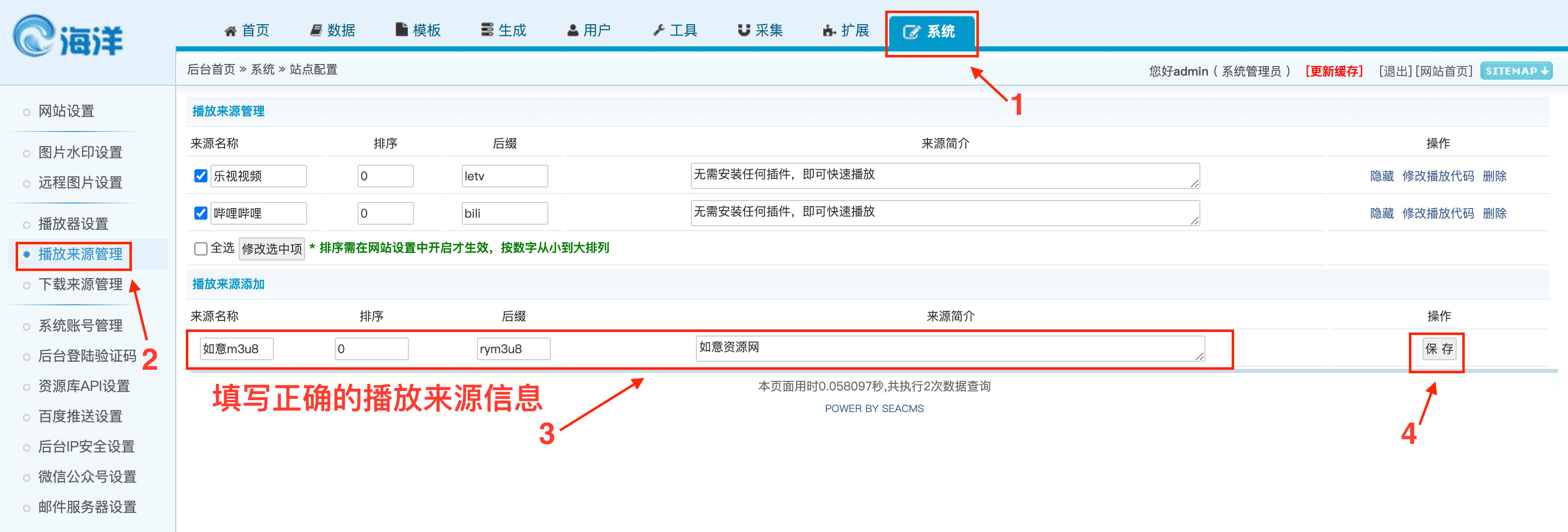Screen dimensions: 1568x532
Task: Tick the 全选 select-all checkbox
Action: 201,248
